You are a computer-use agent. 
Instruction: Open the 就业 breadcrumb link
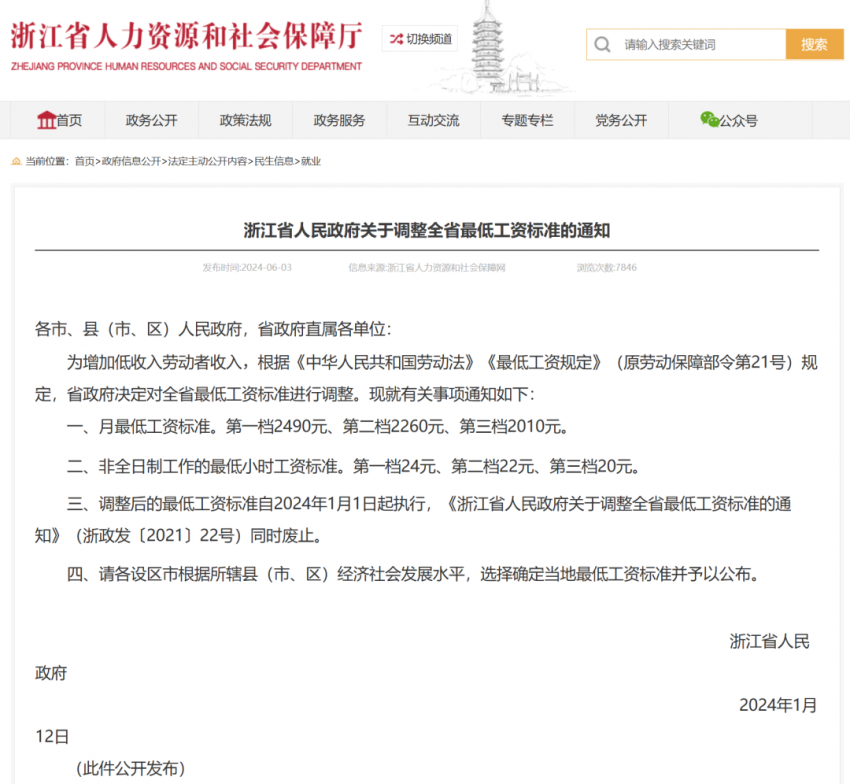311,161
